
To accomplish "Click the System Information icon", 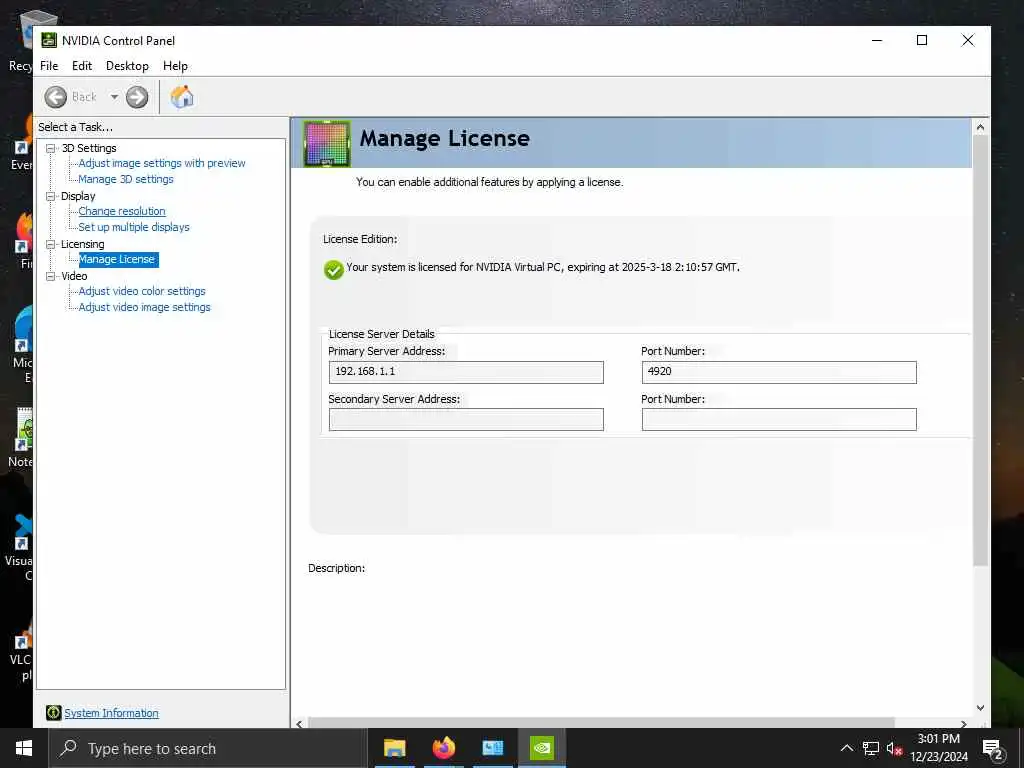I will click(x=54, y=713).
